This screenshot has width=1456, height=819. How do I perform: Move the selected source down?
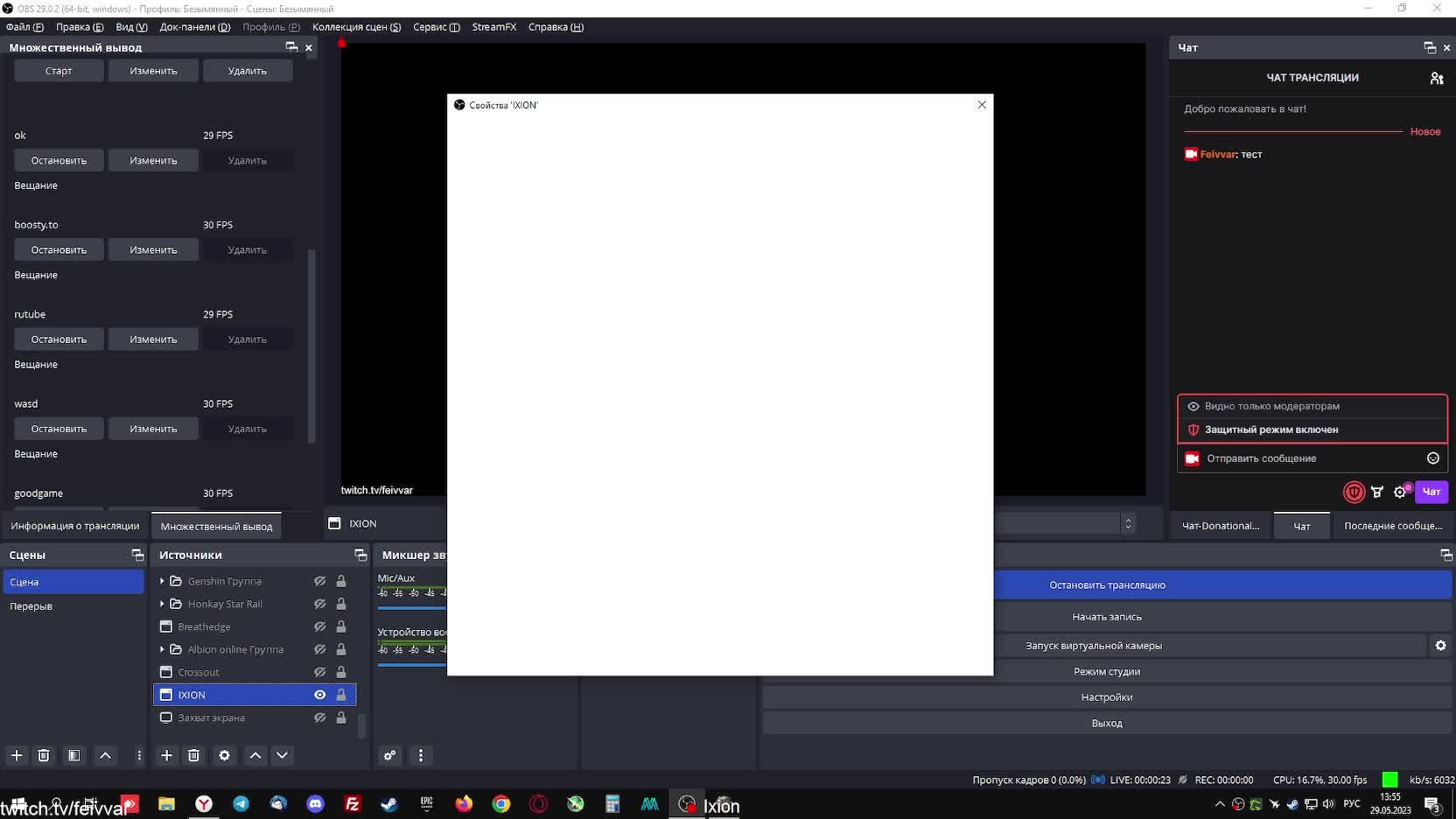pos(282,755)
